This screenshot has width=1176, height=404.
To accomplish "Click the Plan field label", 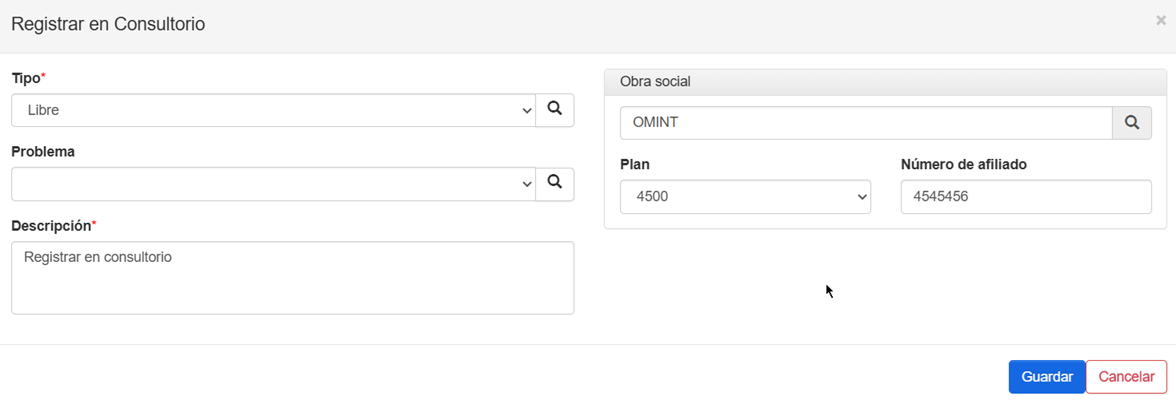I will click(634, 164).
